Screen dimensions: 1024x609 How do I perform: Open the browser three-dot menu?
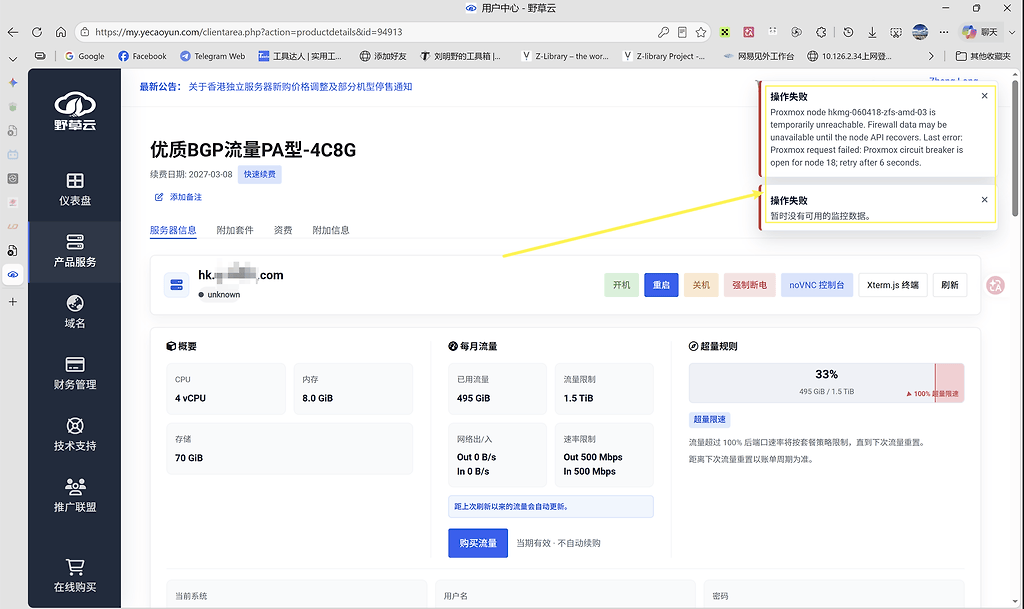(944, 32)
